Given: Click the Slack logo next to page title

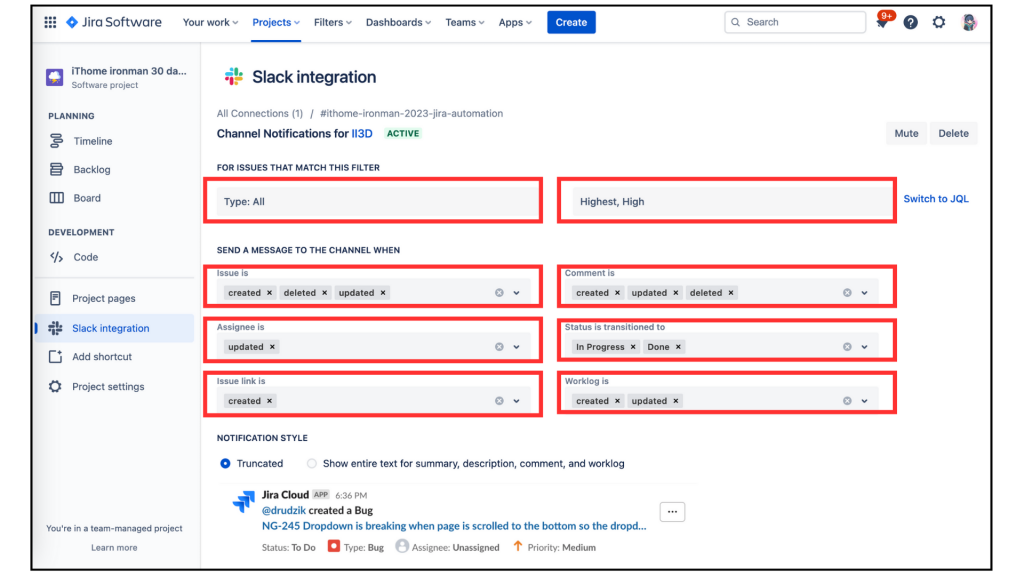Looking at the screenshot, I should pyautogui.click(x=233, y=76).
